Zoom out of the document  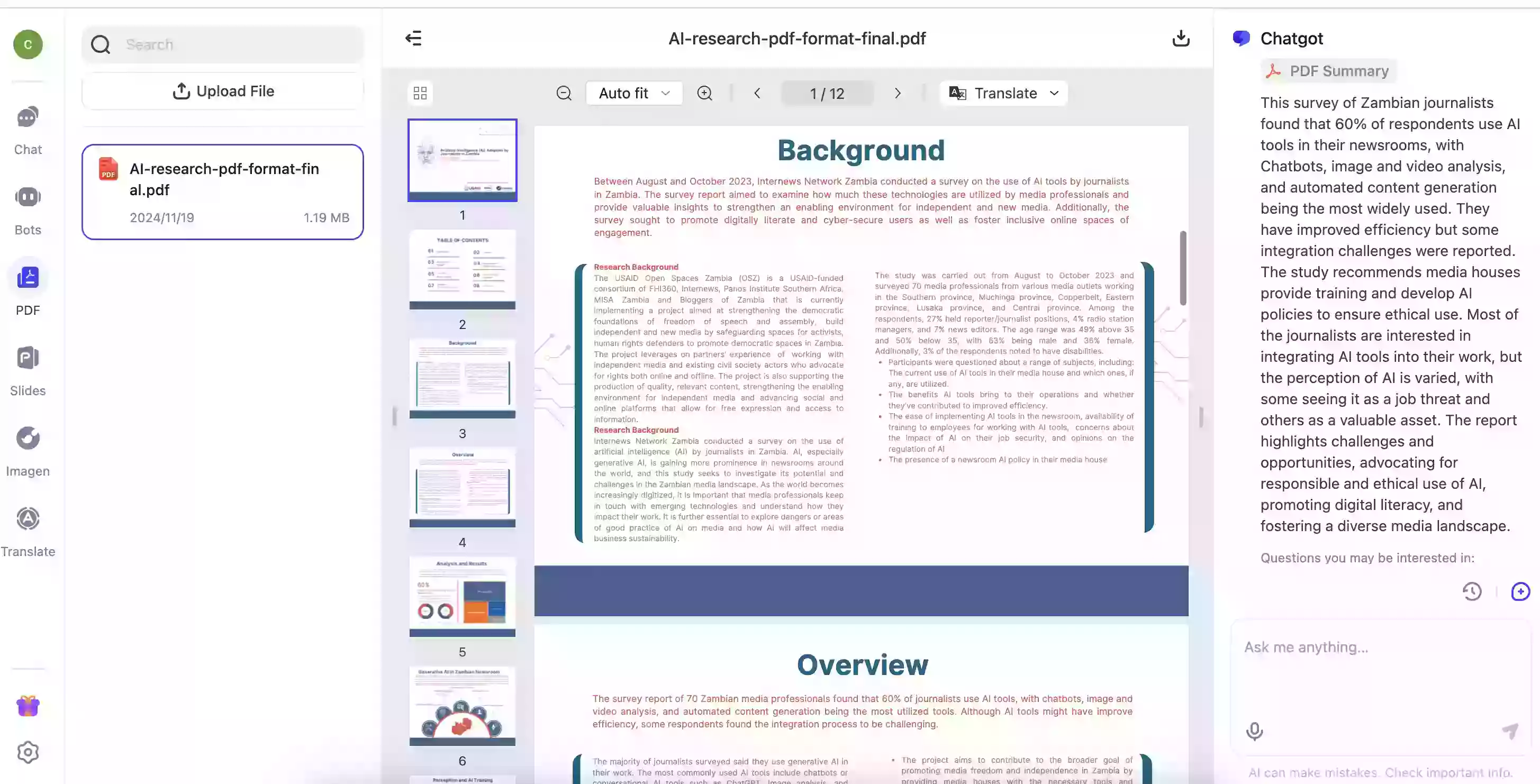coord(564,93)
